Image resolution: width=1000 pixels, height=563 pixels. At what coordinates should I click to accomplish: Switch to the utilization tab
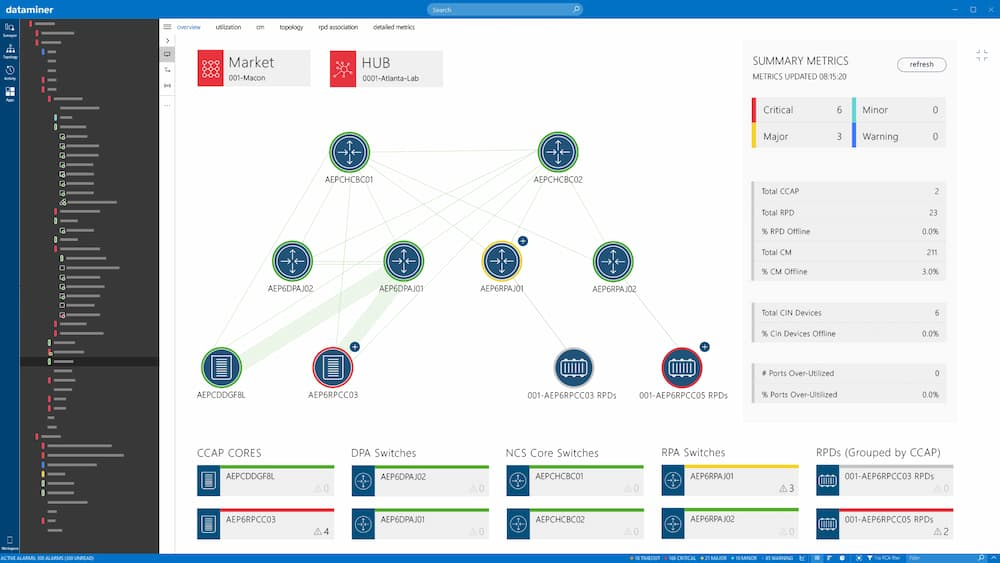pyautogui.click(x=228, y=27)
